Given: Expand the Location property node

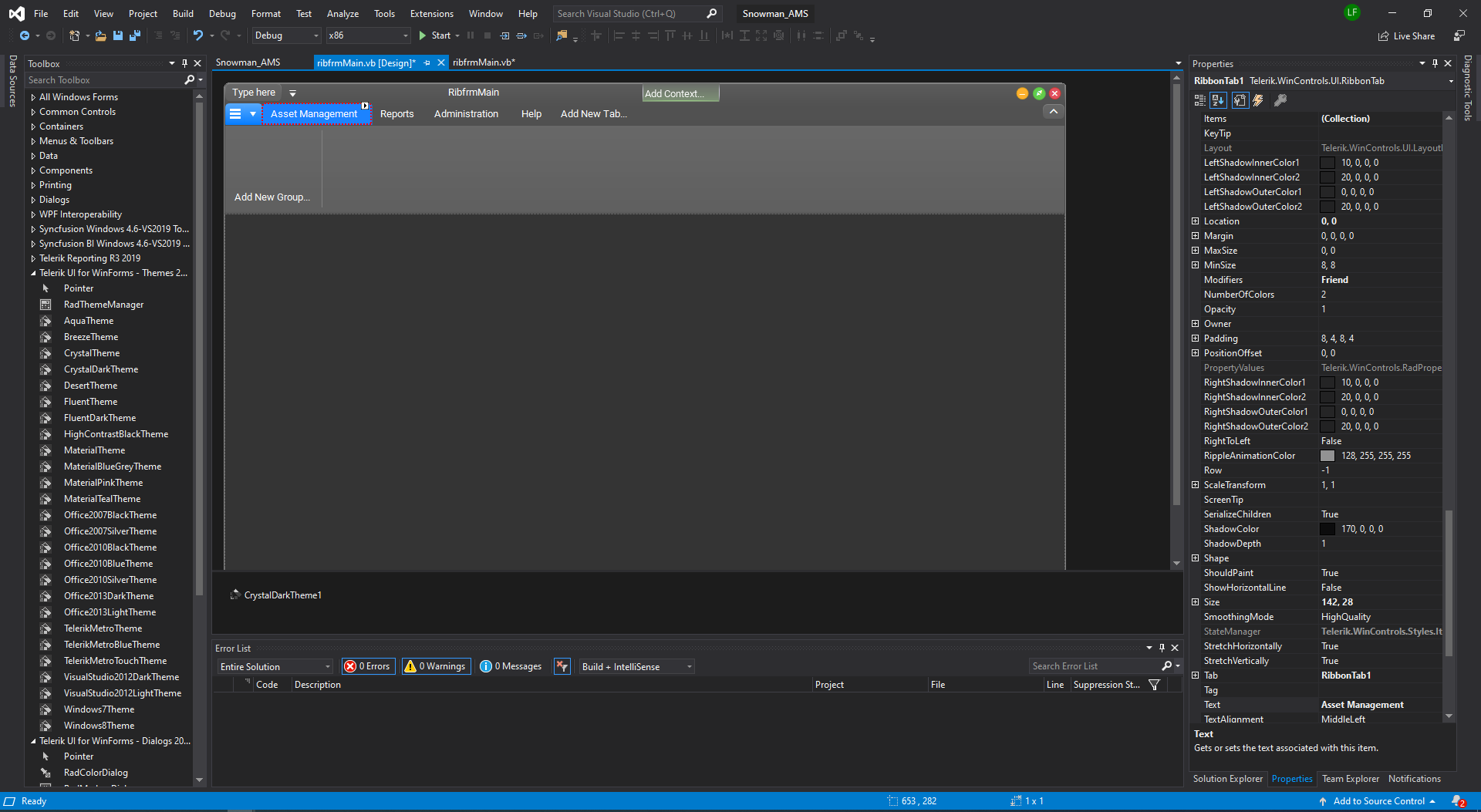Looking at the screenshot, I should click(x=1195, y=221).
